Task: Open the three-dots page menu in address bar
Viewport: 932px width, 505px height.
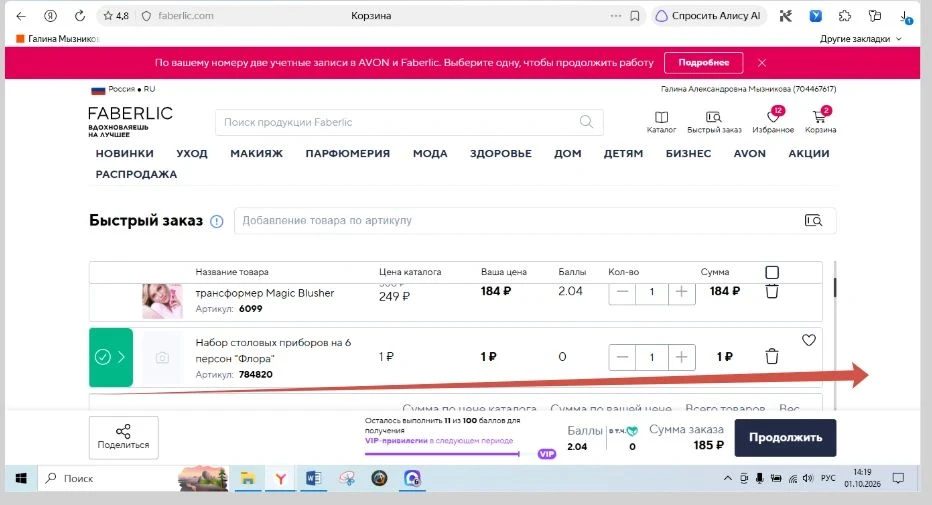Action: click(616, 16)
